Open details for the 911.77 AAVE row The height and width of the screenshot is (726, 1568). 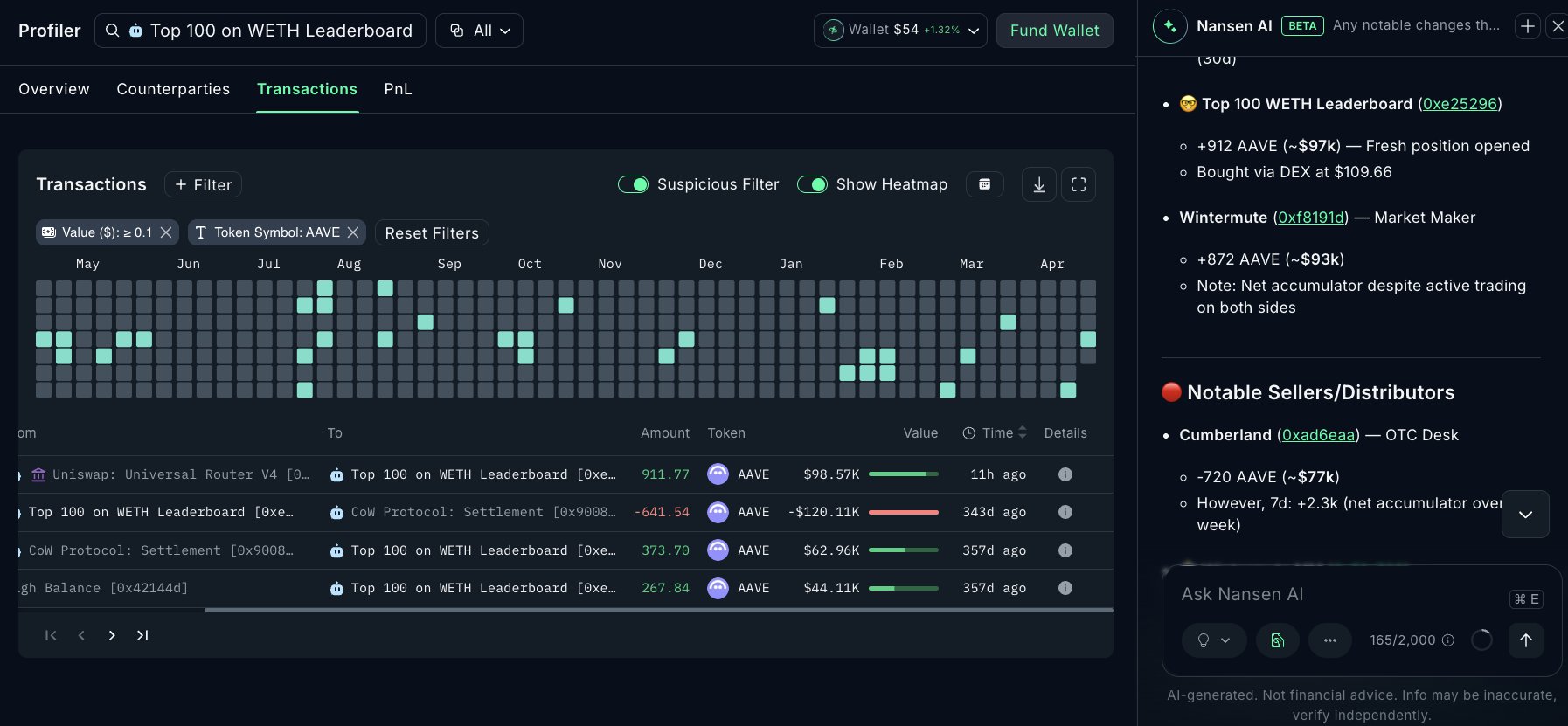pyautogui.click(x=1065, y=474)
